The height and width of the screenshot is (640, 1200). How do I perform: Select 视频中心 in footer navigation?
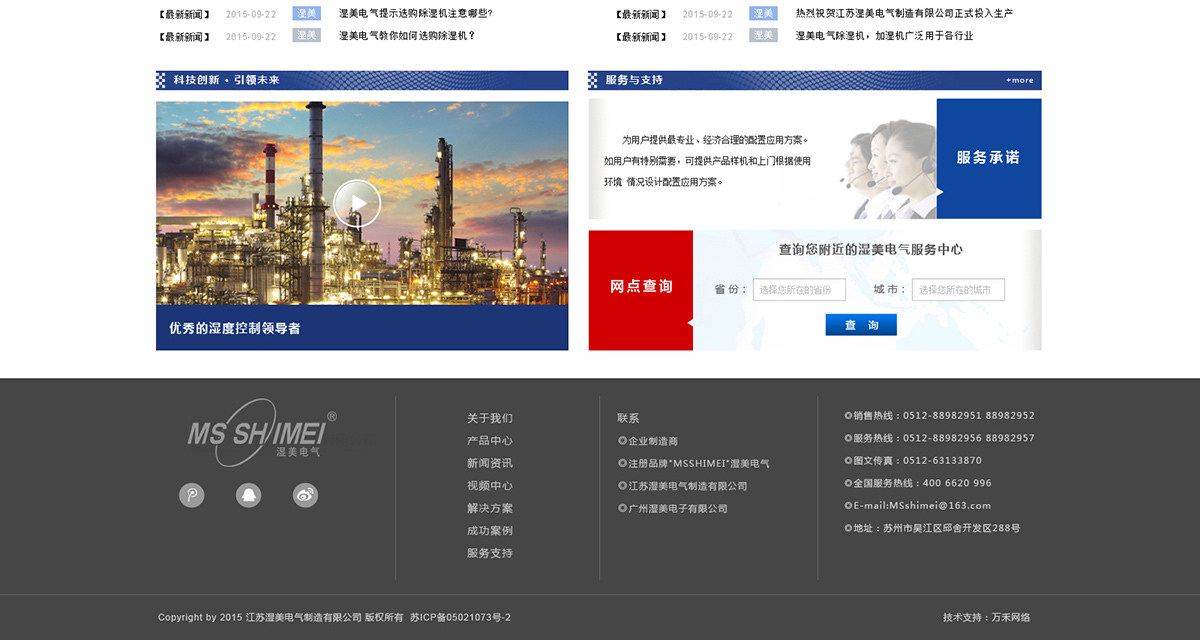pyautogui.click(x=489, y=486)
